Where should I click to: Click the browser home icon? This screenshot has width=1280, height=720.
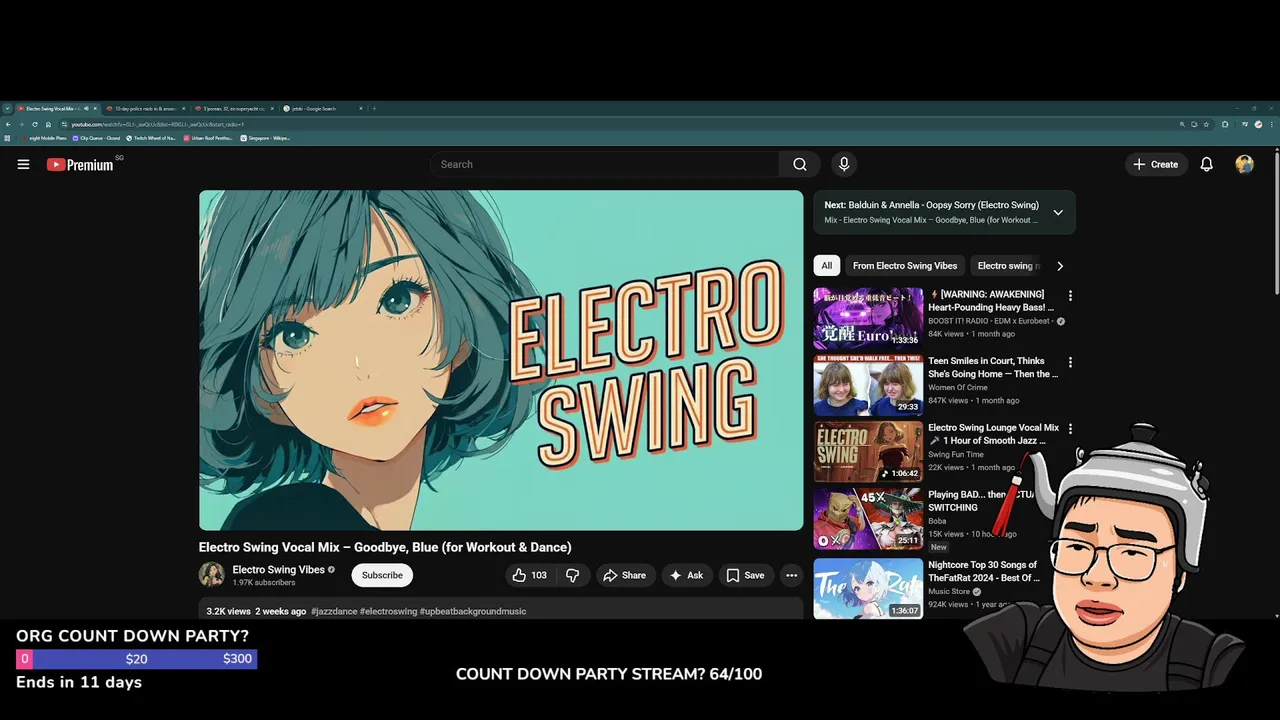(x=48, y=124)
